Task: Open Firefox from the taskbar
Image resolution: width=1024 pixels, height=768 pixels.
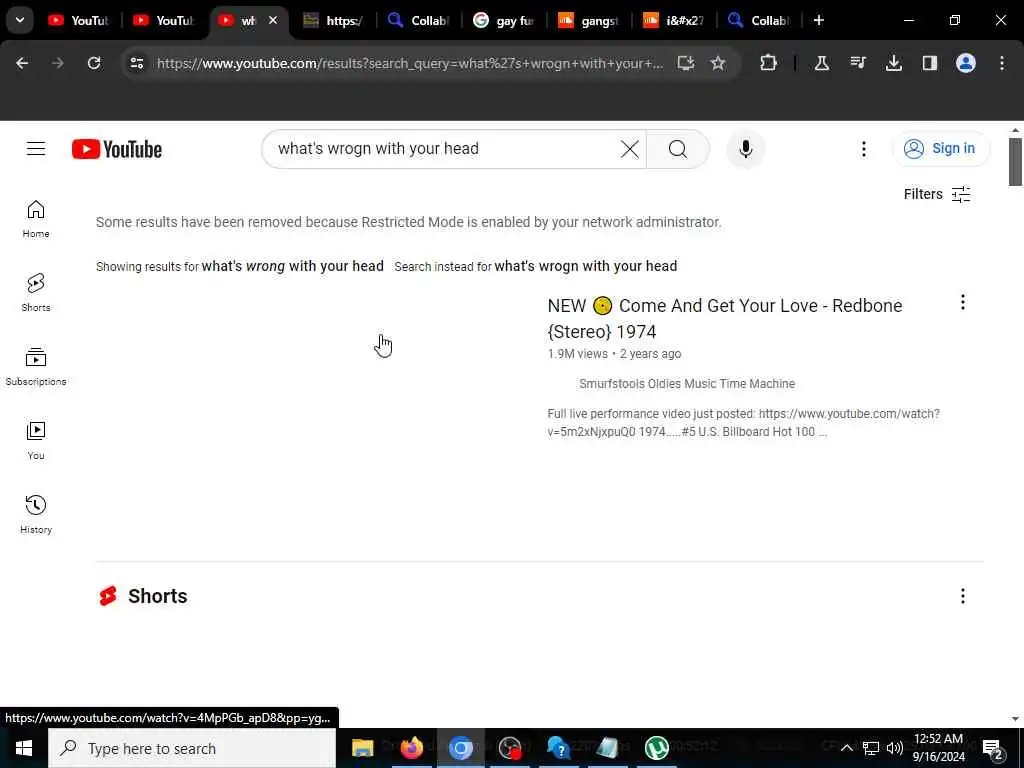Action: (411, 748)
